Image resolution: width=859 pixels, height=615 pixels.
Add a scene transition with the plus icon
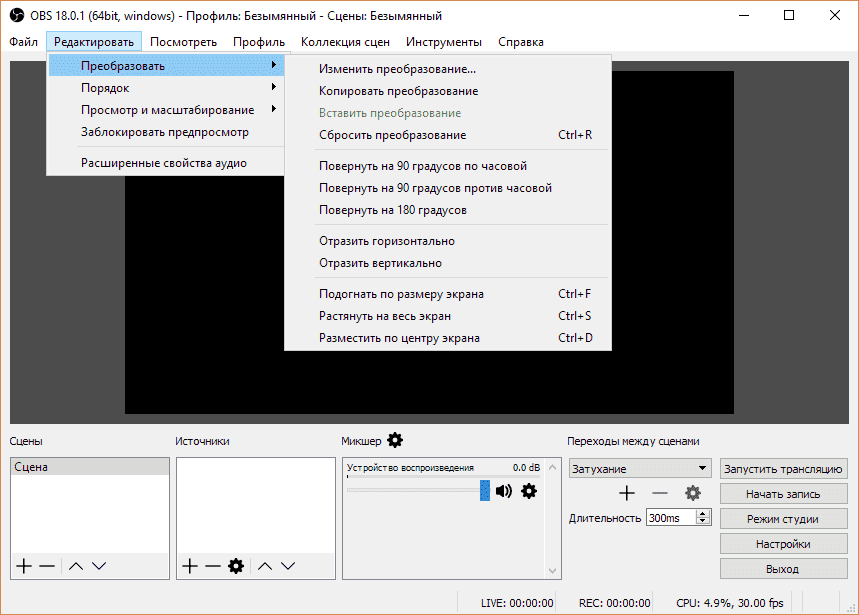click(x=627, y=493)
